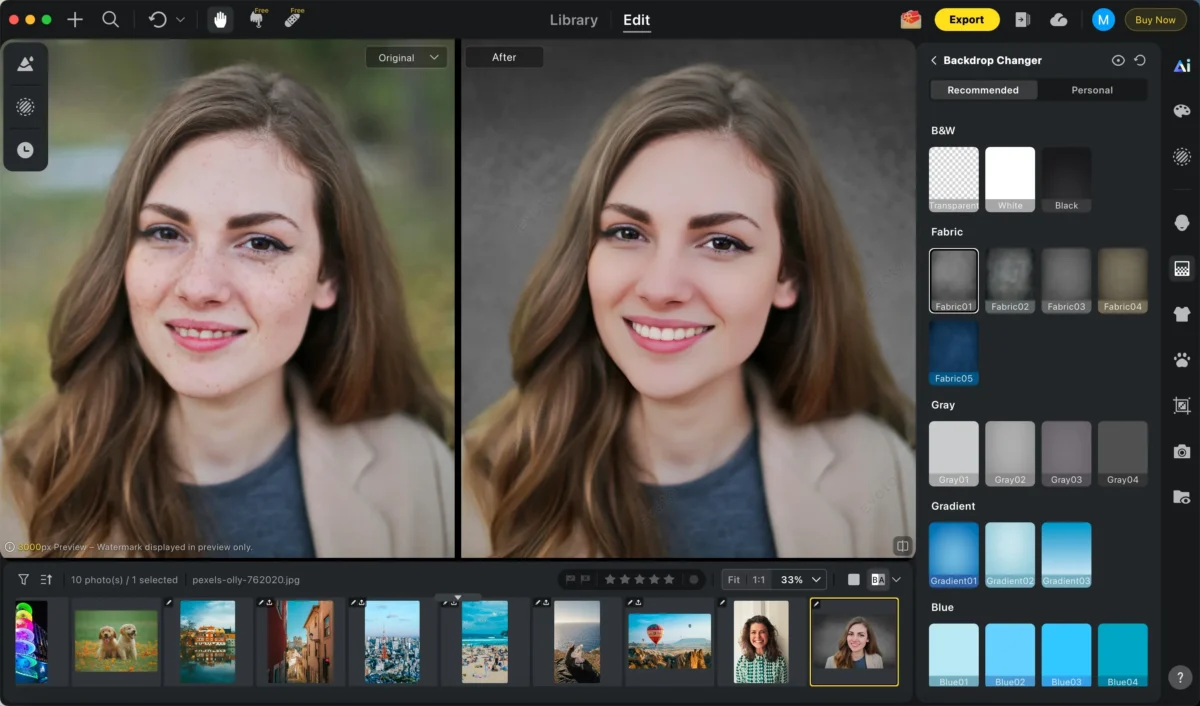
Task: Open the AI tools panel
Action: tap(1182, 66)
